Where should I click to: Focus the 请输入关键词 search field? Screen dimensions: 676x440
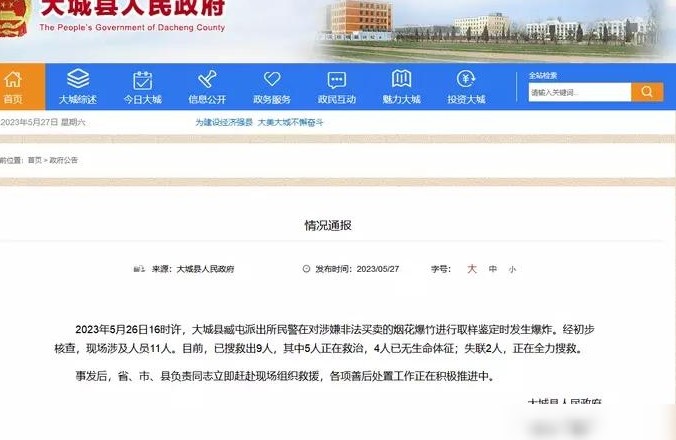click(580, 92)
